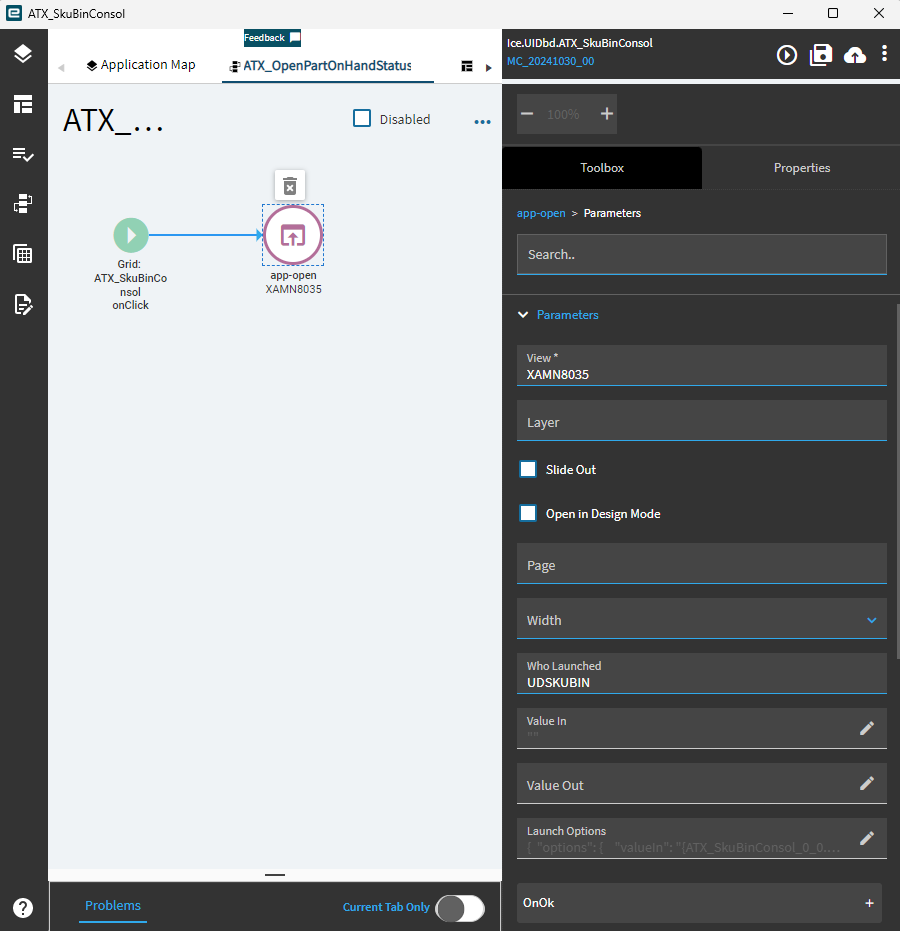Screen dimensions: 900x931
Task: Check the Disabled checkbox
Action: coord(362,118)
